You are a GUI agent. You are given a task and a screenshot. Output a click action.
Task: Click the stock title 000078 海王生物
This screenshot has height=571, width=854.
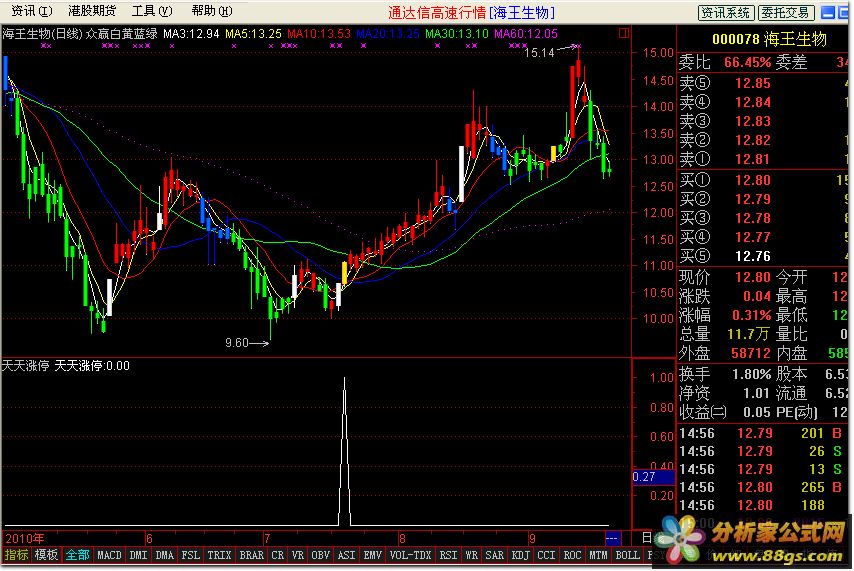(769, 39)
